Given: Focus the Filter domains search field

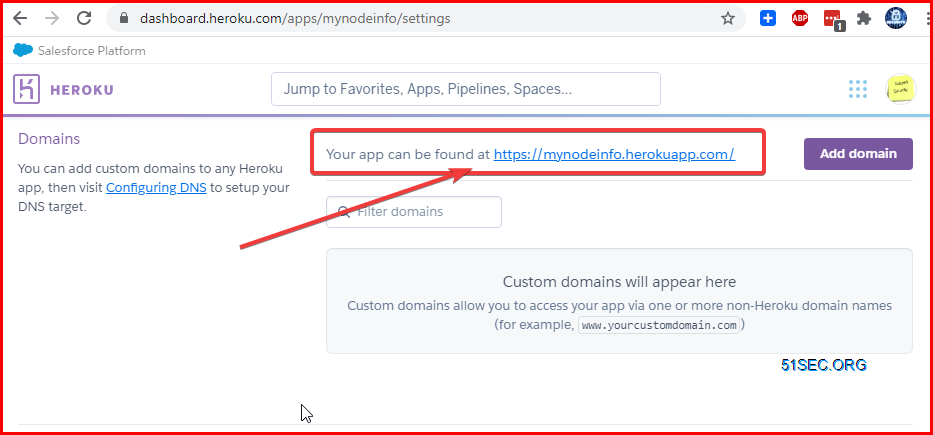Looking at the screenshot, I should 414,212.
